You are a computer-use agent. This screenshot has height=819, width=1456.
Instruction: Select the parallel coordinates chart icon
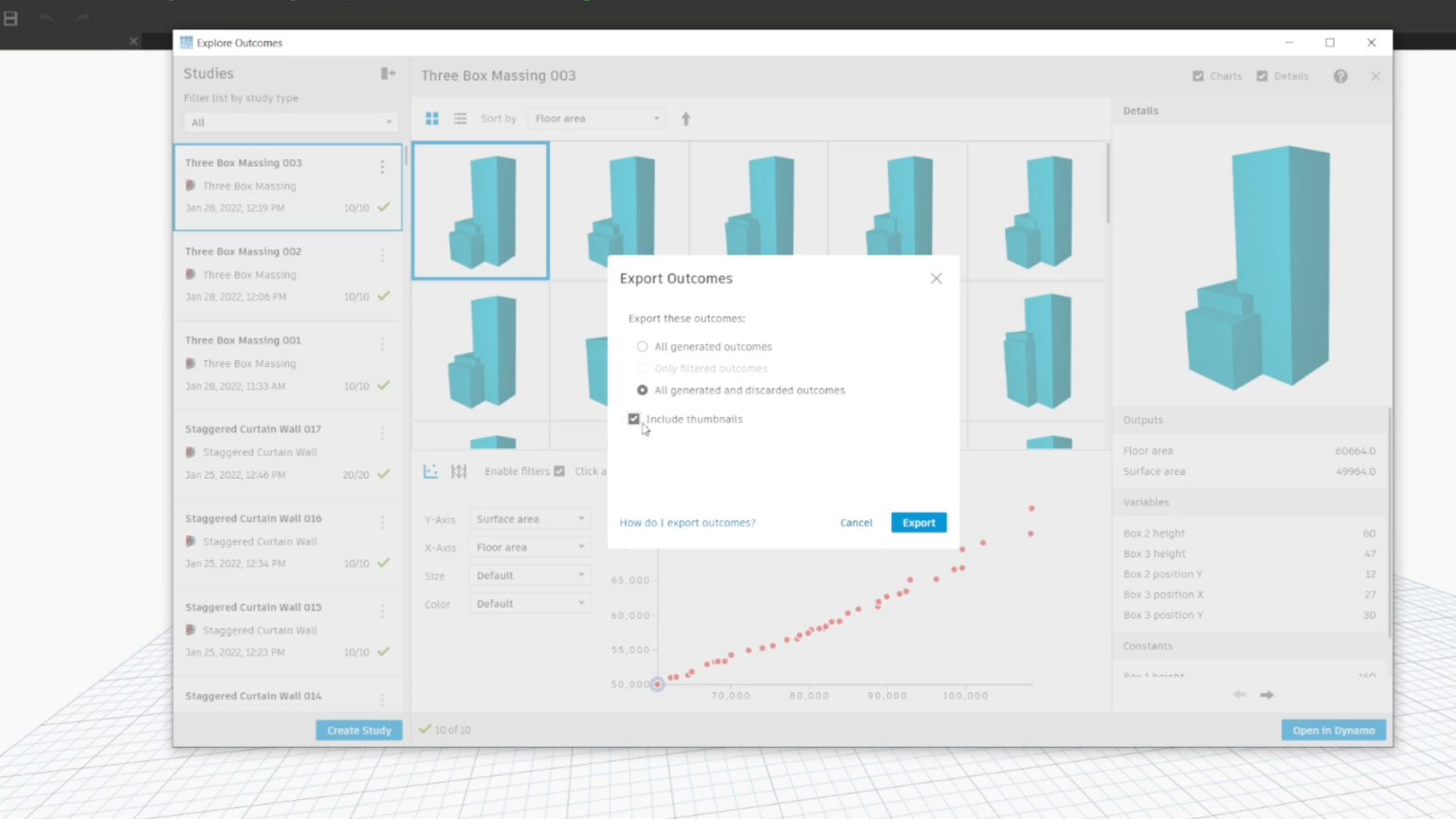[459, 471]
